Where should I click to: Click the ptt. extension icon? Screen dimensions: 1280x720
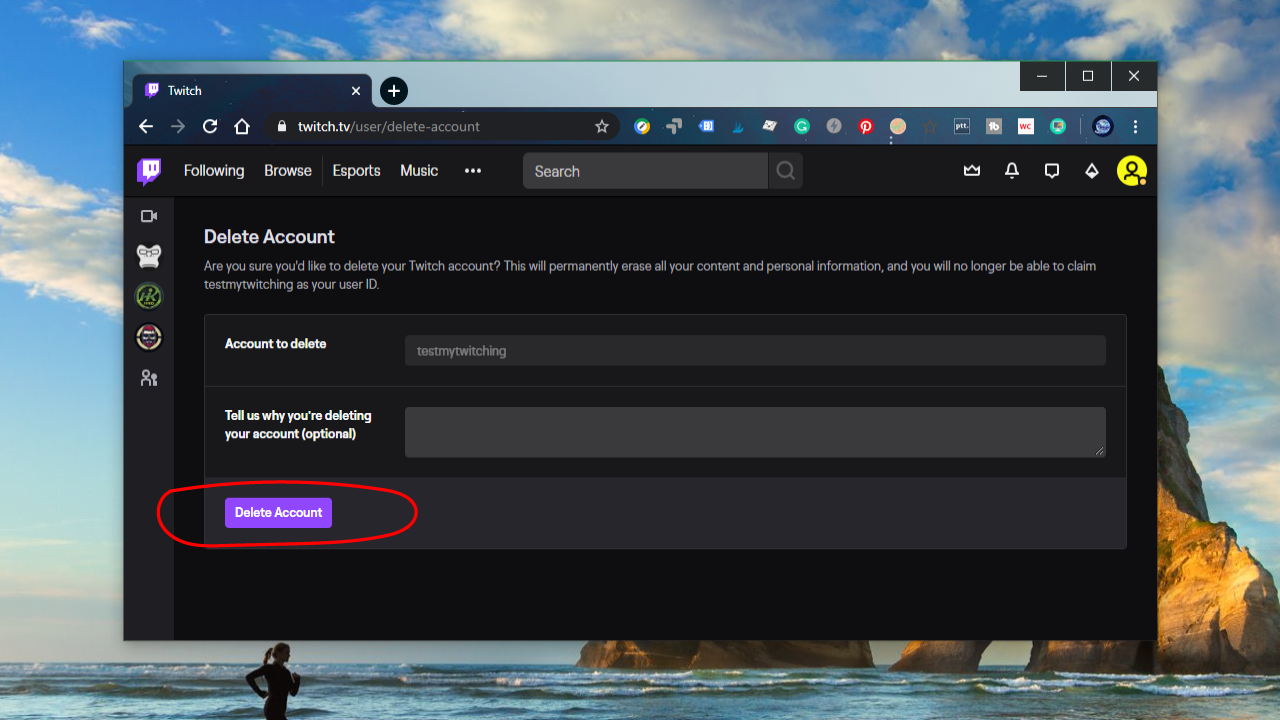[x=962, y=127]
